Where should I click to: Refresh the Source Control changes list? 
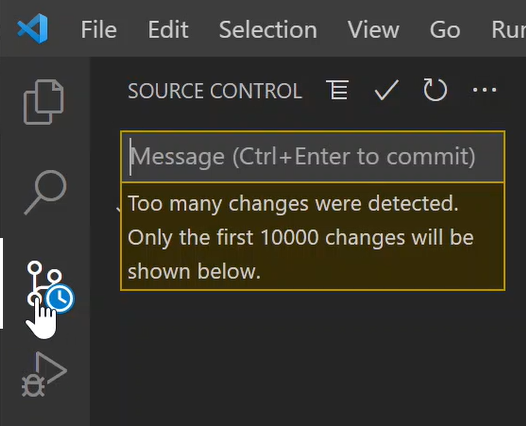click(435, 90)
